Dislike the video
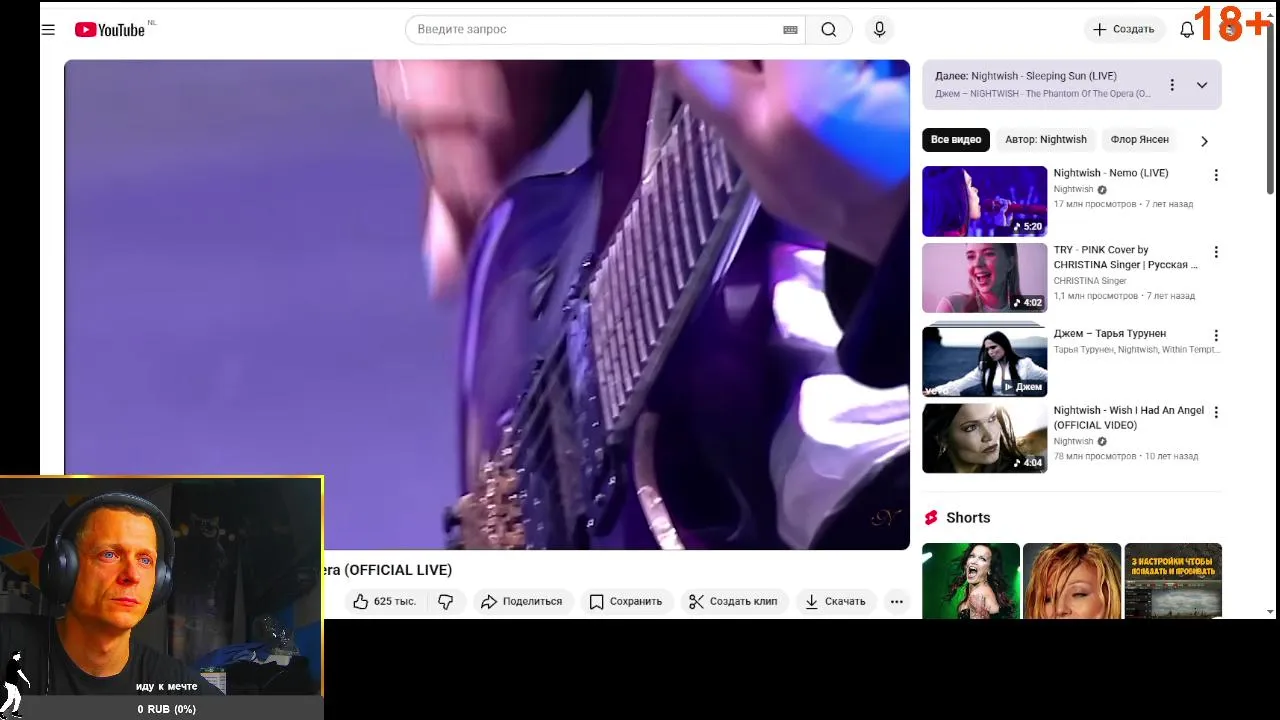 pyautogui.click(x=446, y=601)
